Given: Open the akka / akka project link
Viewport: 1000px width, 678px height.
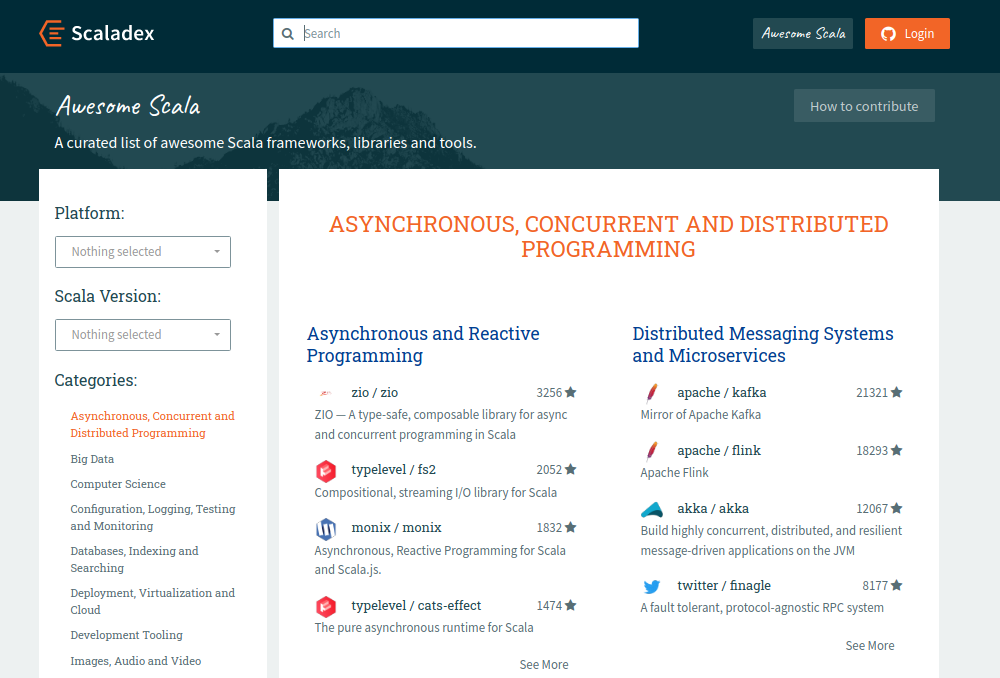Looking at the screenshot, I should pos(713,509).
